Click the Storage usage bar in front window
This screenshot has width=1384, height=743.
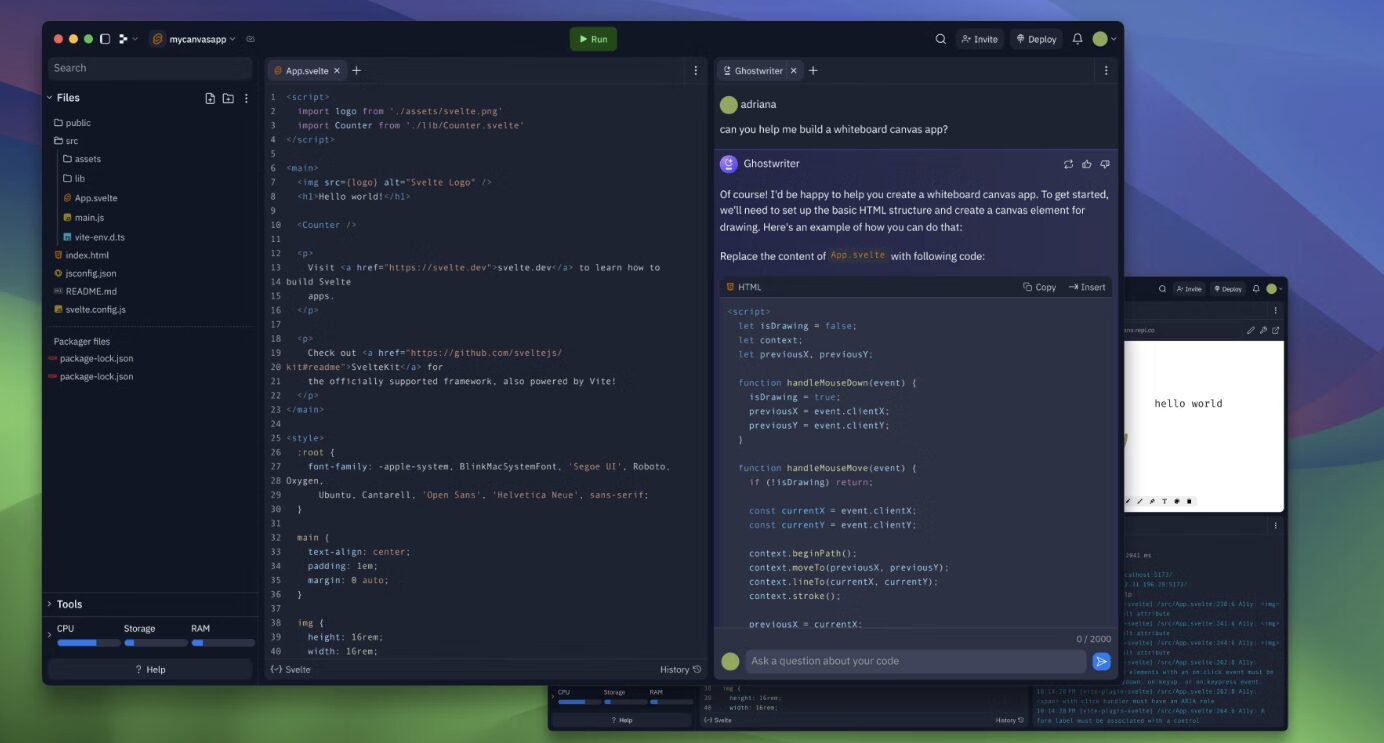coord(156,642)
